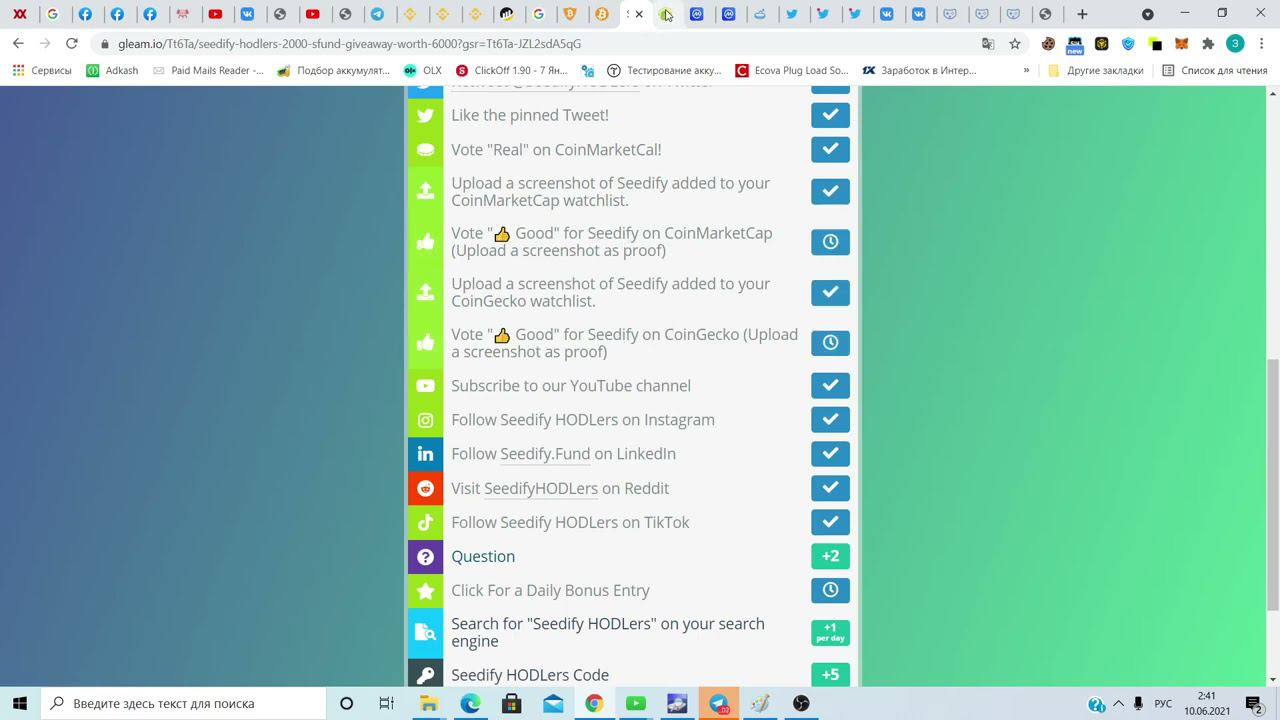Viewport: 1280px width, 720px height.
Task: Expand pending clock on CoinMarketCap Good vote
Action: (830, 242)
